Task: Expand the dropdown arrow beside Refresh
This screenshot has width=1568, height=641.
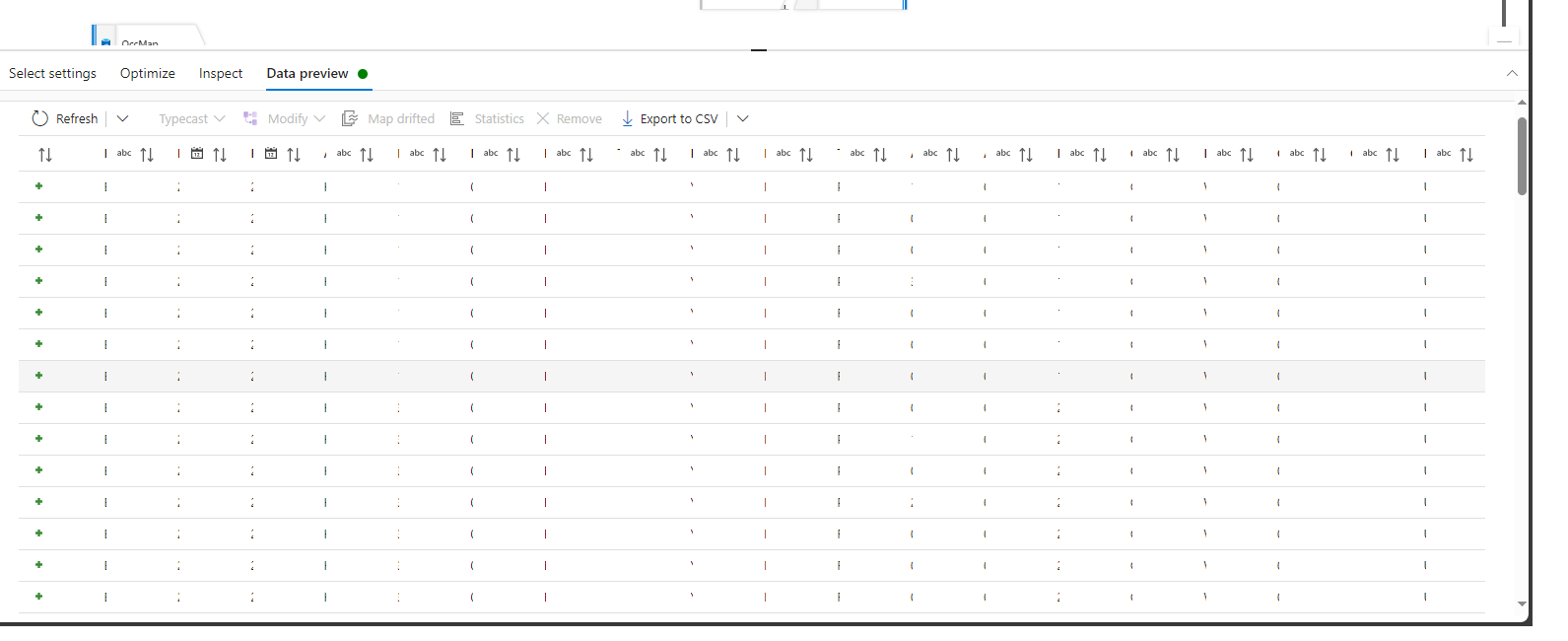Action: [x=123, y=118]
